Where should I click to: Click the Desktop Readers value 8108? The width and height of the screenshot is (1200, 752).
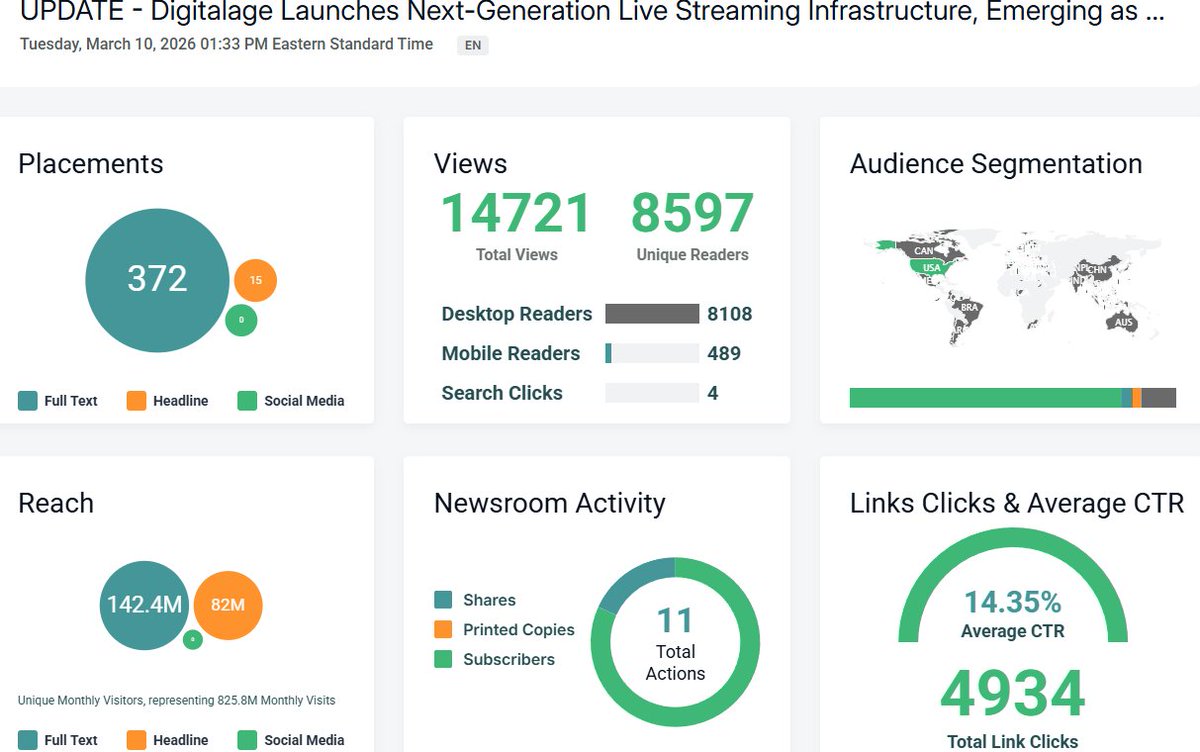pos(729,314)
